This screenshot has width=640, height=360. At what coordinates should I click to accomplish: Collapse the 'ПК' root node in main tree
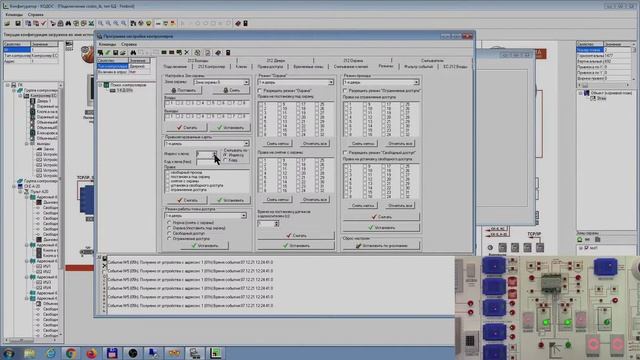click(x=7, y=85)
